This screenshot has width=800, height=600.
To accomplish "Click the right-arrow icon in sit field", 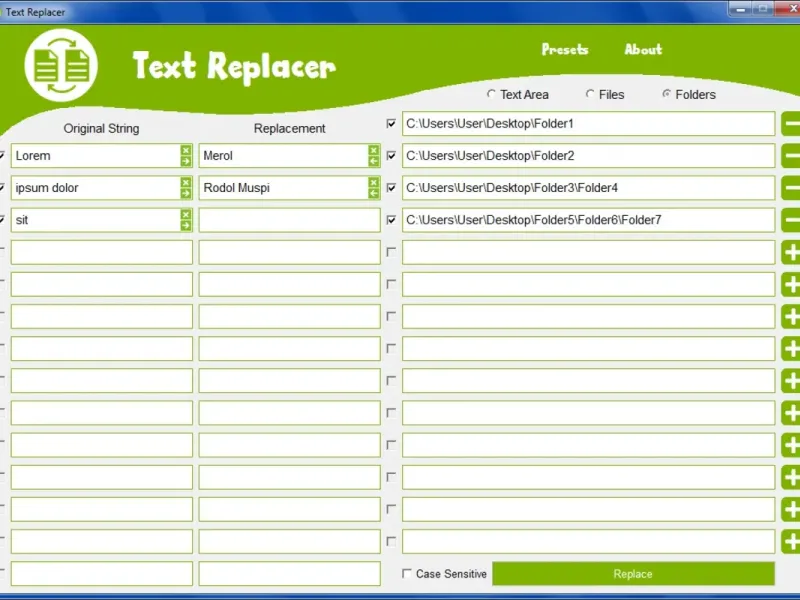I will [186, 226].
